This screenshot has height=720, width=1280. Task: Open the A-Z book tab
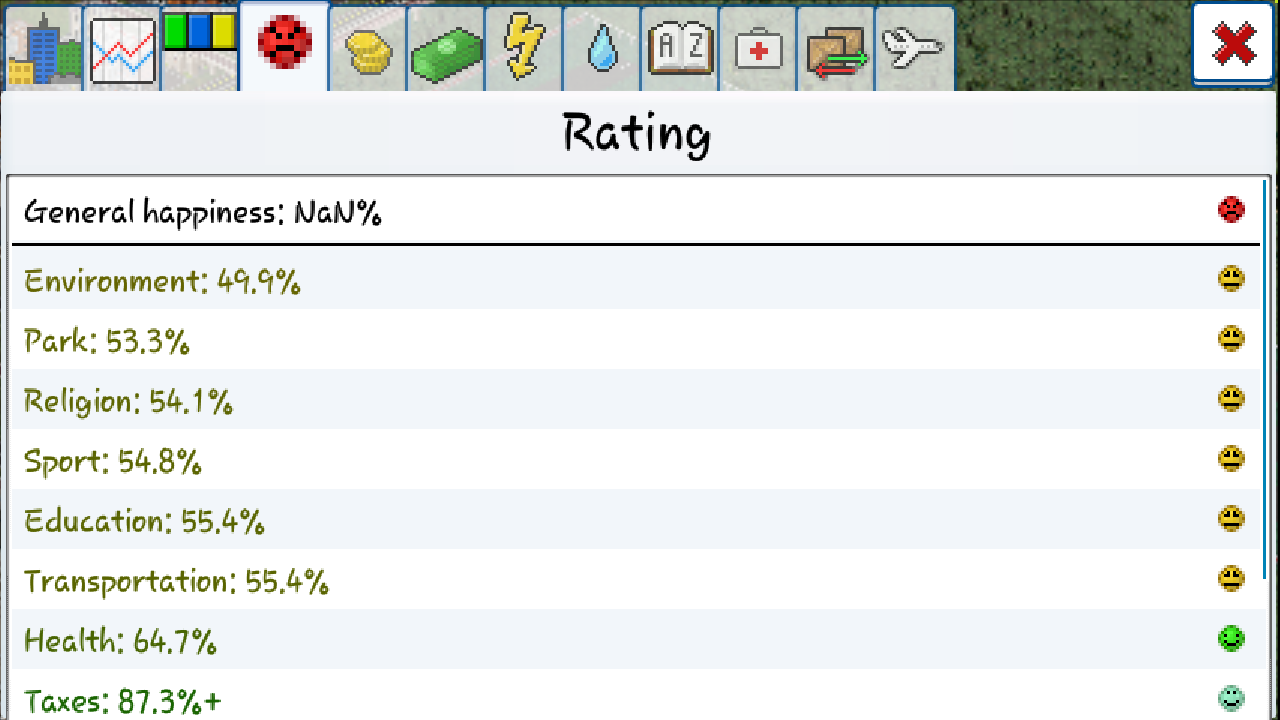(680, 50)
